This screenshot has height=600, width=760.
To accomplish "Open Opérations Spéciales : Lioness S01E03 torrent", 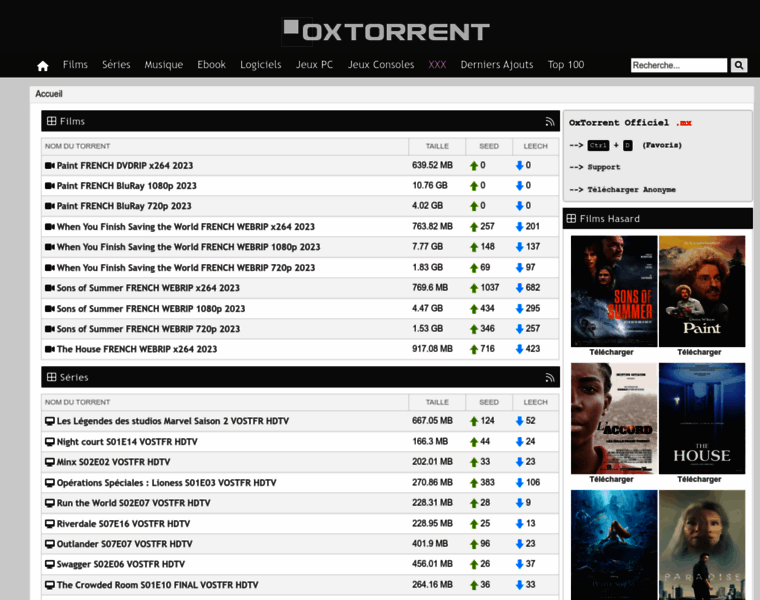I will click(x=166, y=482).
